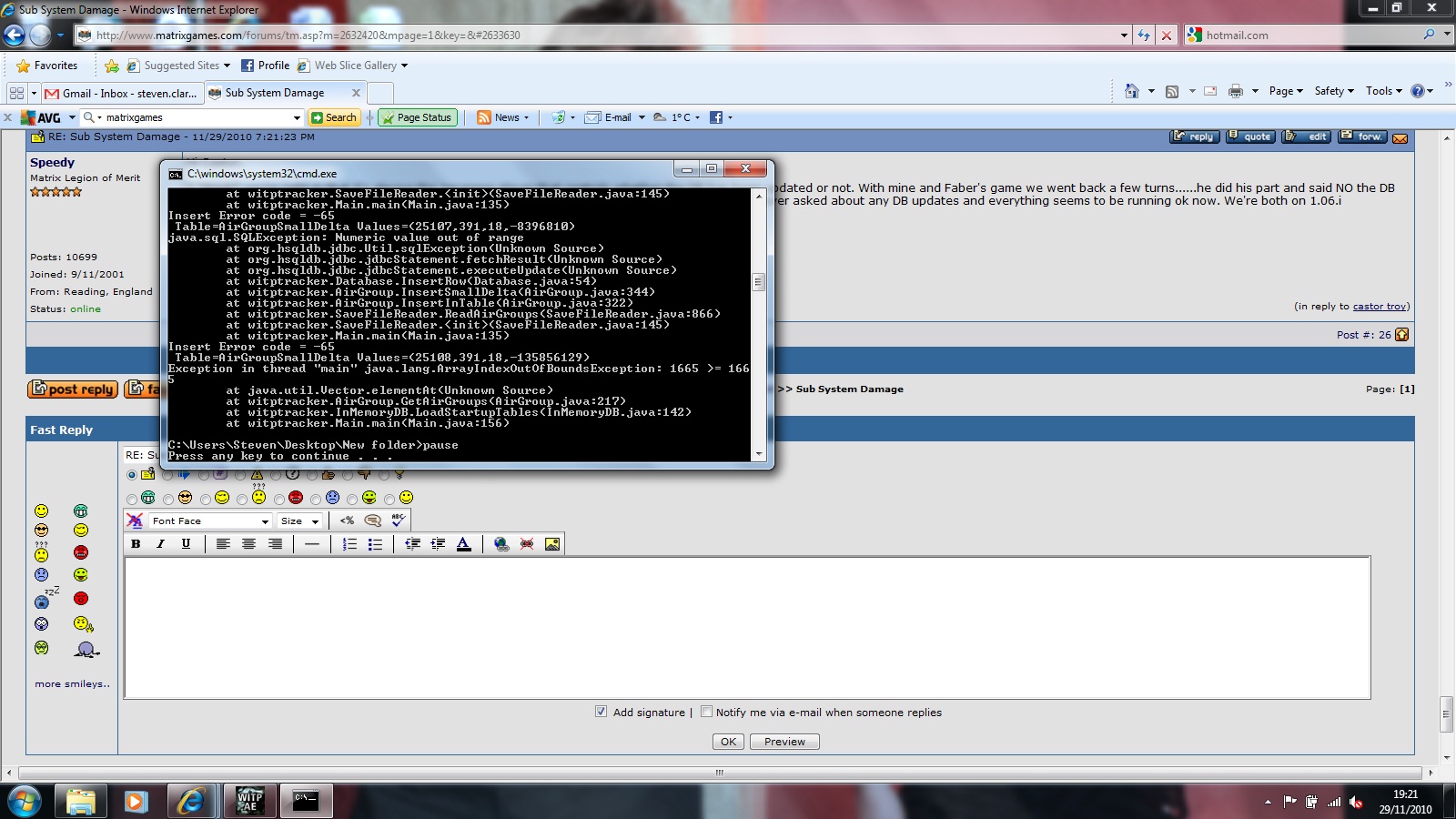Screen dimensions: 1456x819
Task: Open the WITP AE game taskbar icon
Action: pyautogui.click(x=249, y=801)
